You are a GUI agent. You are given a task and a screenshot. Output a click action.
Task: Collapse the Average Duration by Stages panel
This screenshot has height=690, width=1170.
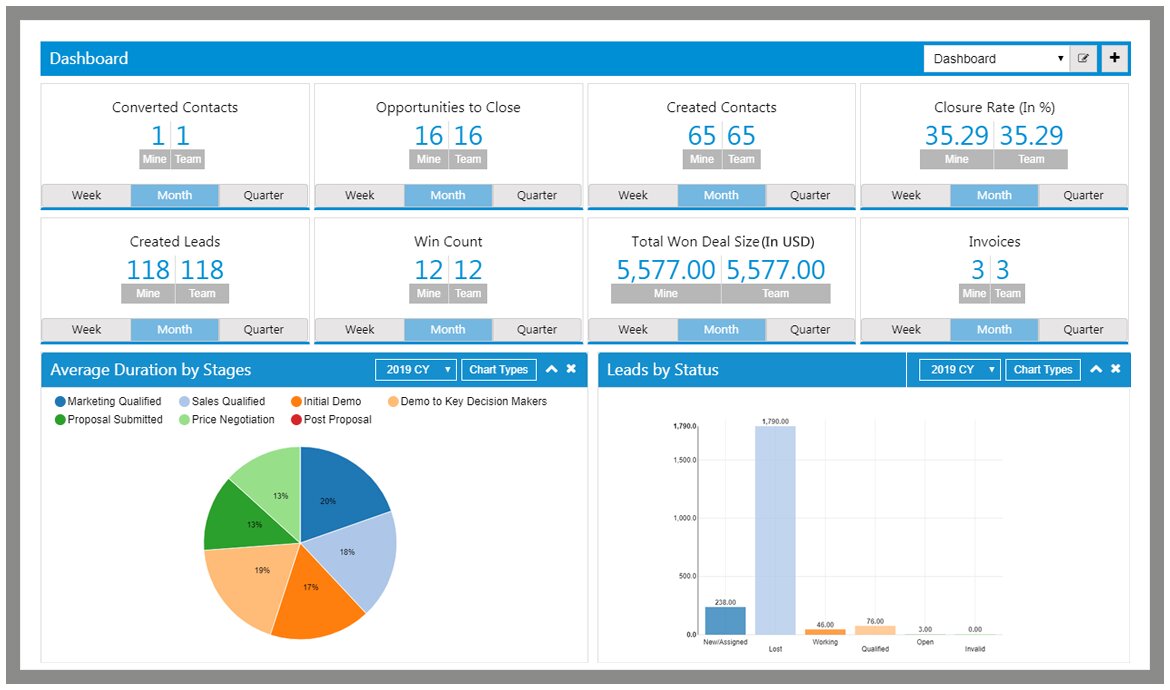(x=551, y=369)
